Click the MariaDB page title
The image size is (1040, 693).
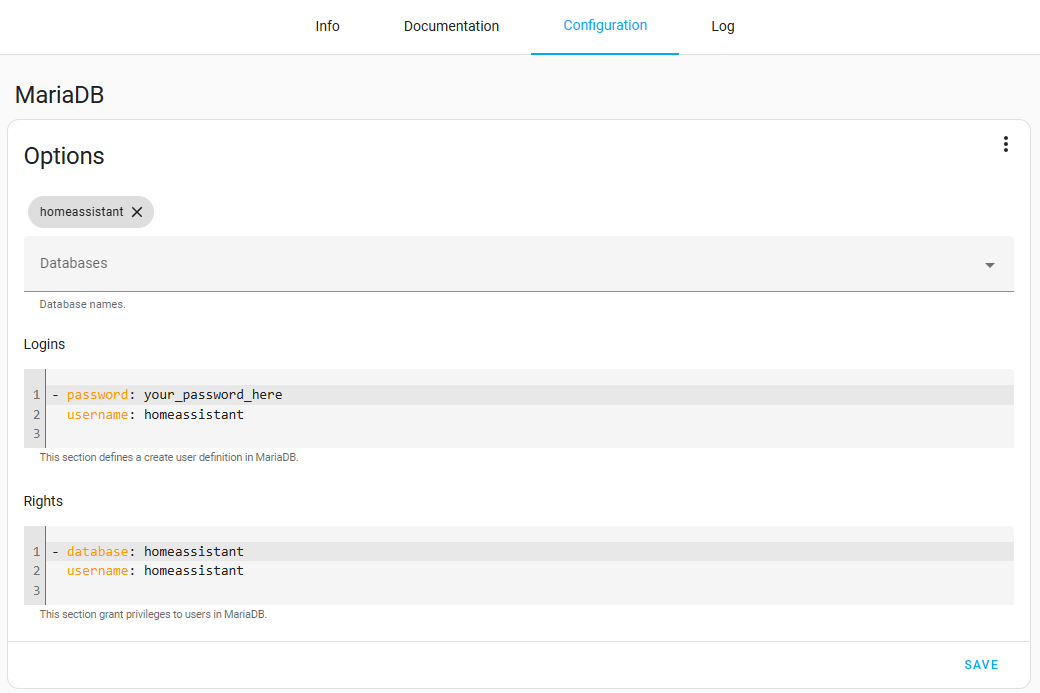click(x=60, y=95)
